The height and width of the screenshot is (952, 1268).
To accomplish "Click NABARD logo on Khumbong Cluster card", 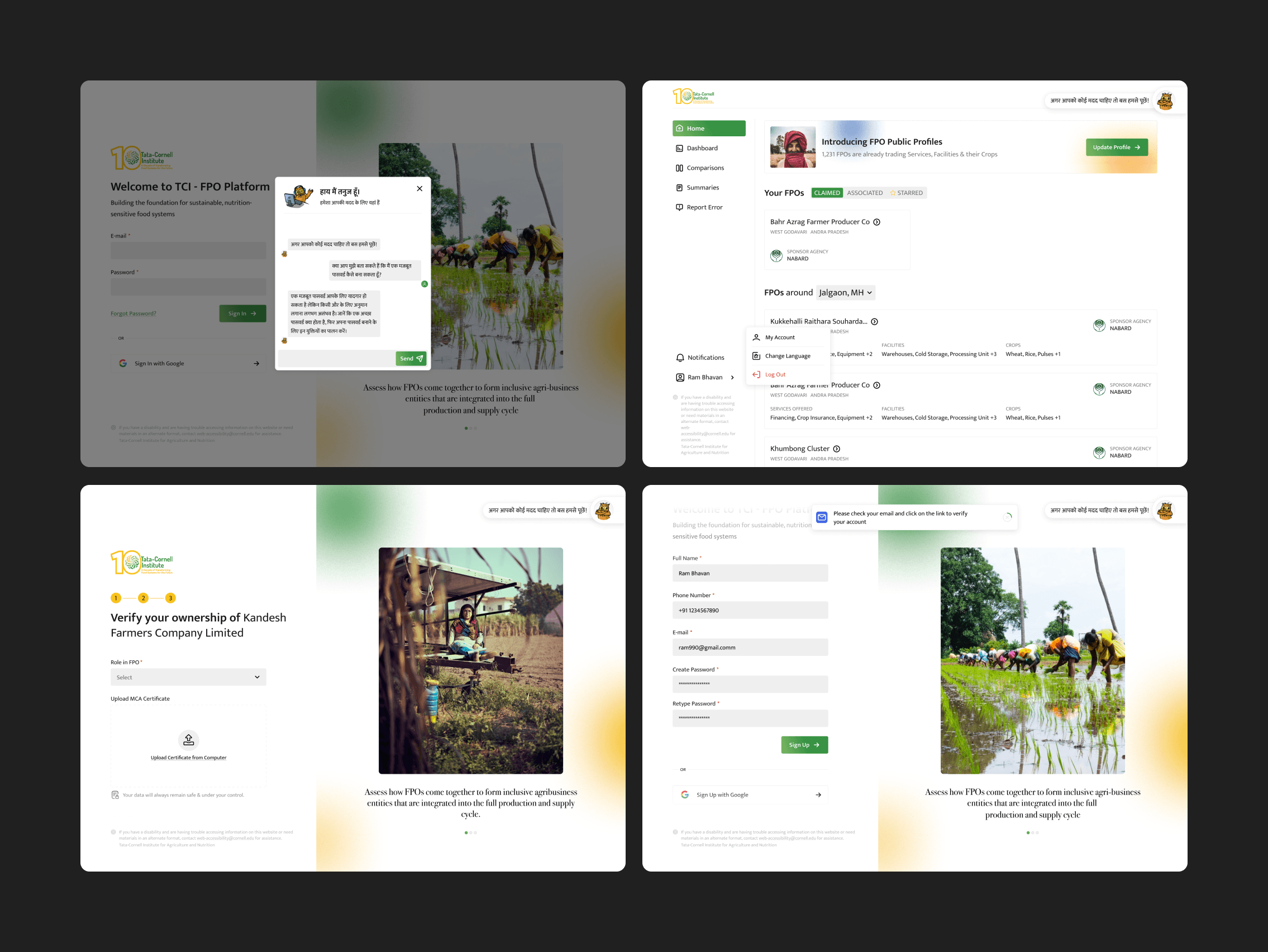I will pyautogui.click(x=1099, y=453).
